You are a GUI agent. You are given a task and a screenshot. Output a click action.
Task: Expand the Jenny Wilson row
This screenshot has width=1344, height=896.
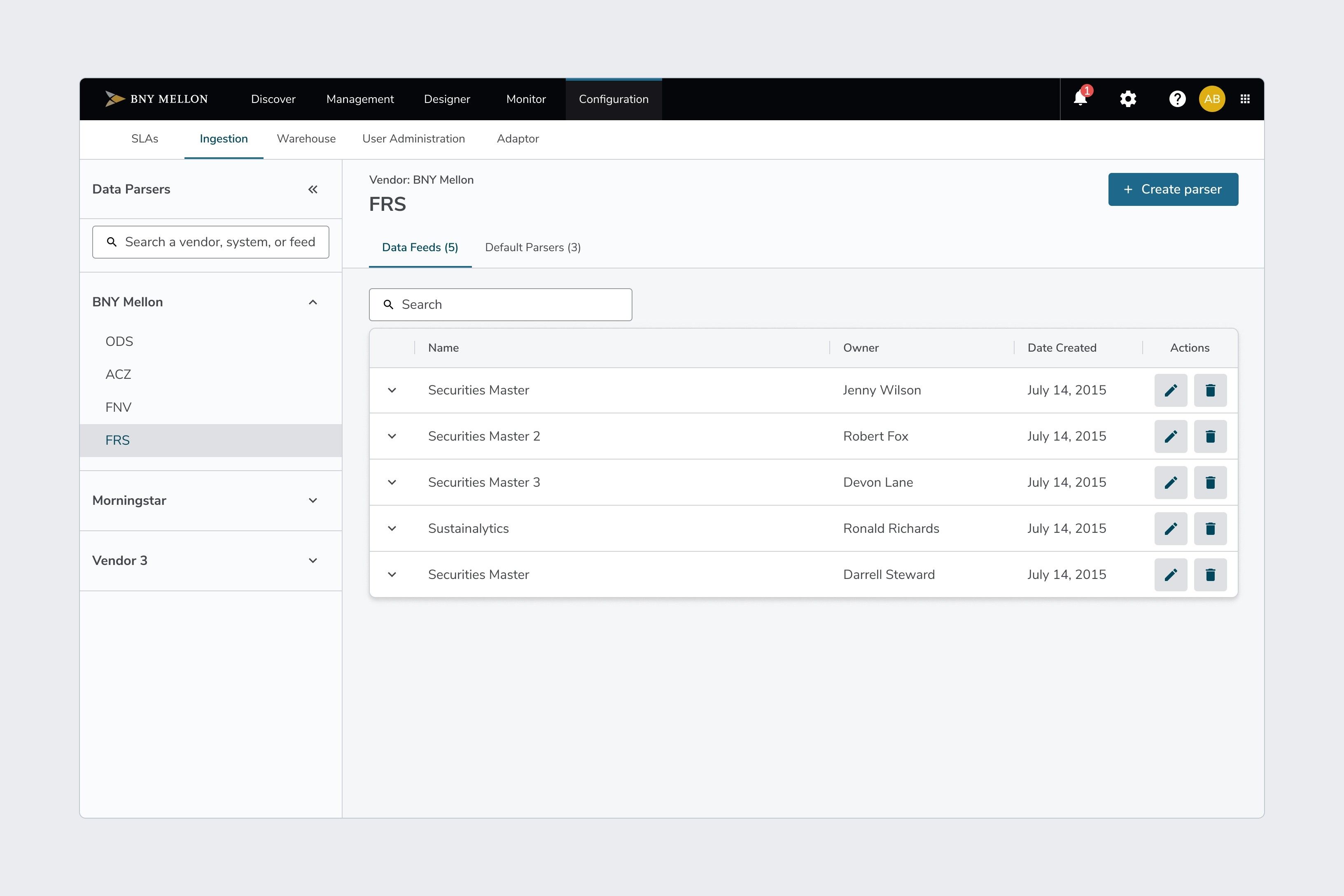click(x=392, y=390)
